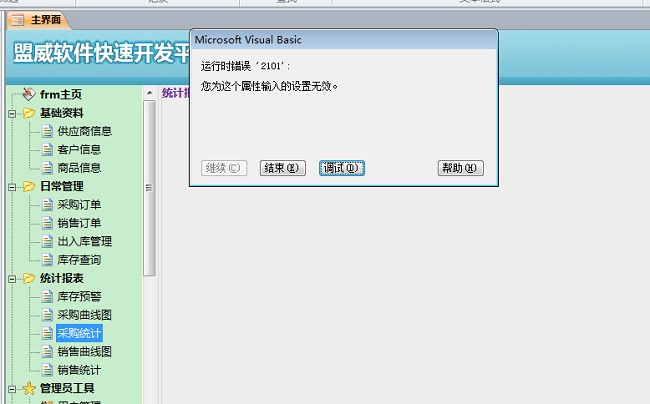Open 出入库管理 in the tree
Screen dimensions: 650x404
coord(85,241)
